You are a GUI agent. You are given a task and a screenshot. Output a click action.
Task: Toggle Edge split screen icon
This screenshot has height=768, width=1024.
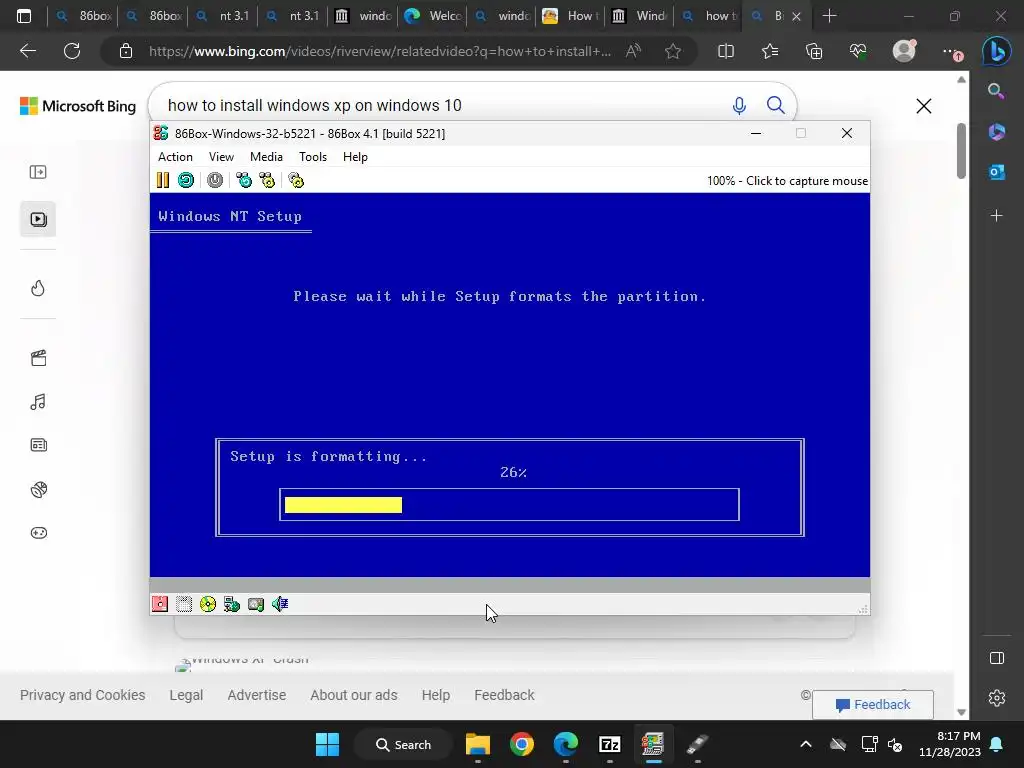(726, 51)
